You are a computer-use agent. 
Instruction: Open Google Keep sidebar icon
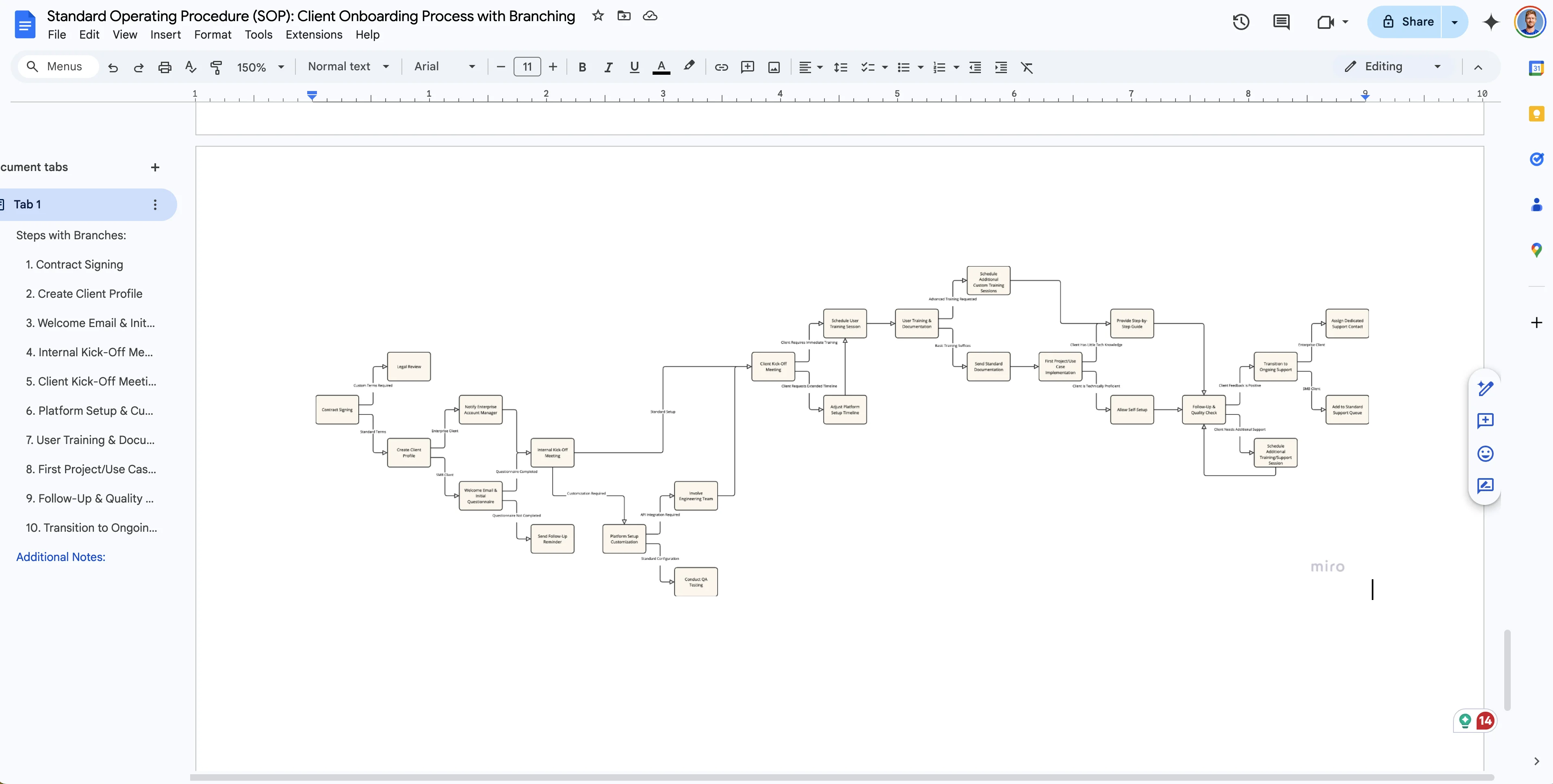[1536, 114]
